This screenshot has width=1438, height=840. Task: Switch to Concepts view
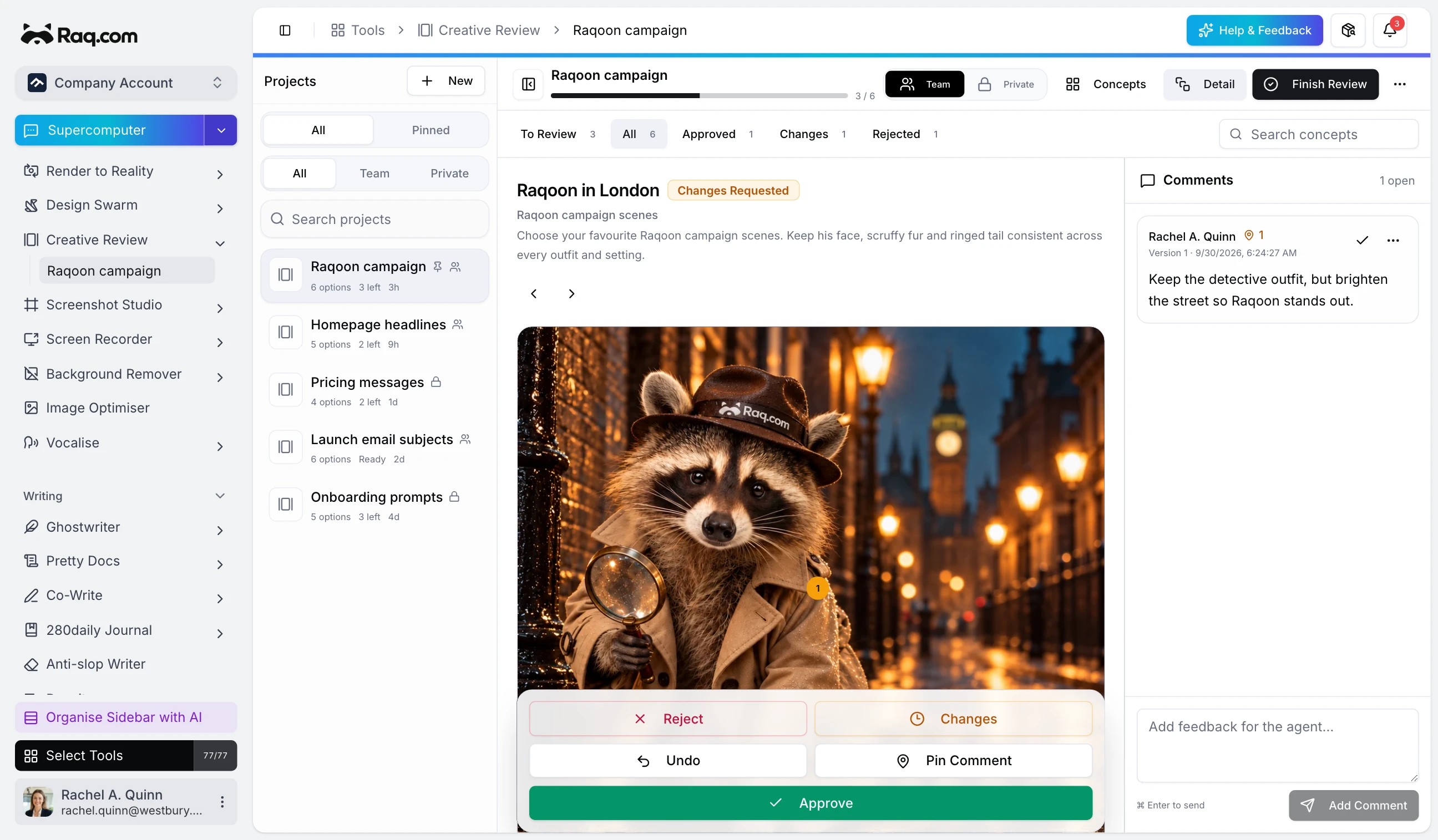1105,84
